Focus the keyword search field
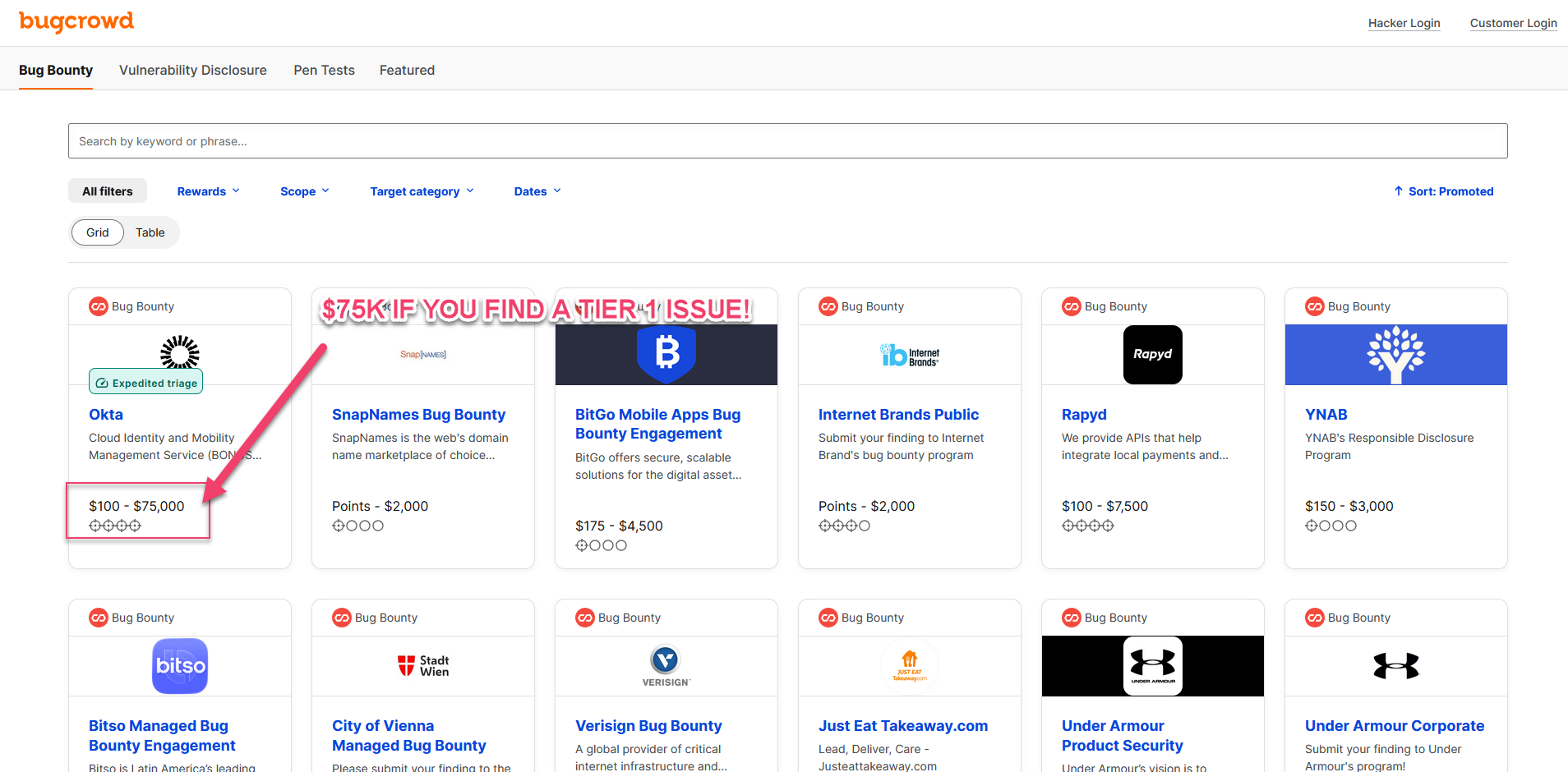 click(x=788, y=141)
